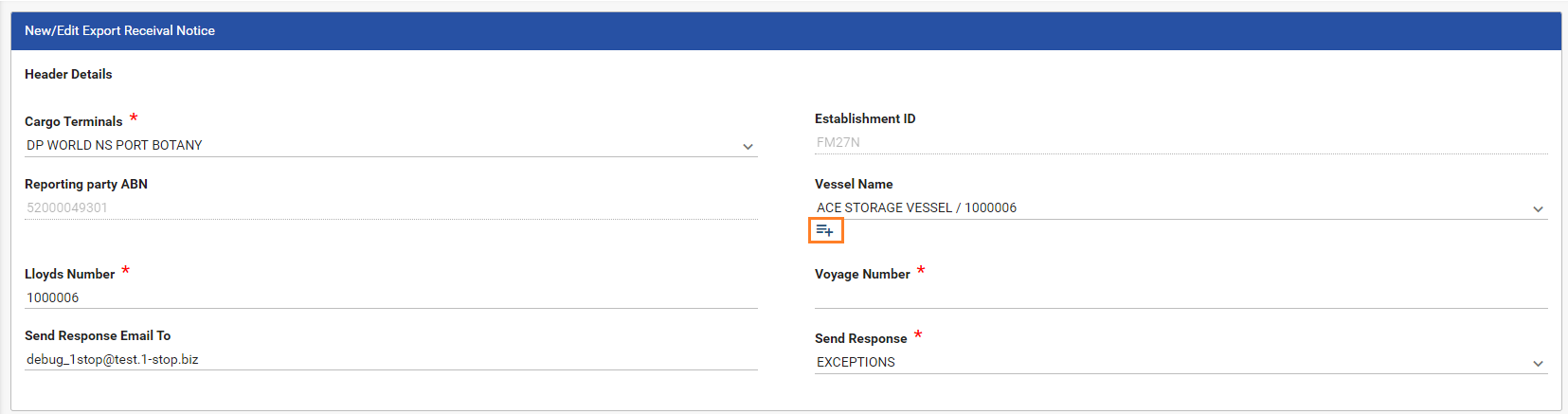This screenshot has height=414, width=1568.
Task: Expand the Send Response dropdown chevron
Action: pos(1538,364)
